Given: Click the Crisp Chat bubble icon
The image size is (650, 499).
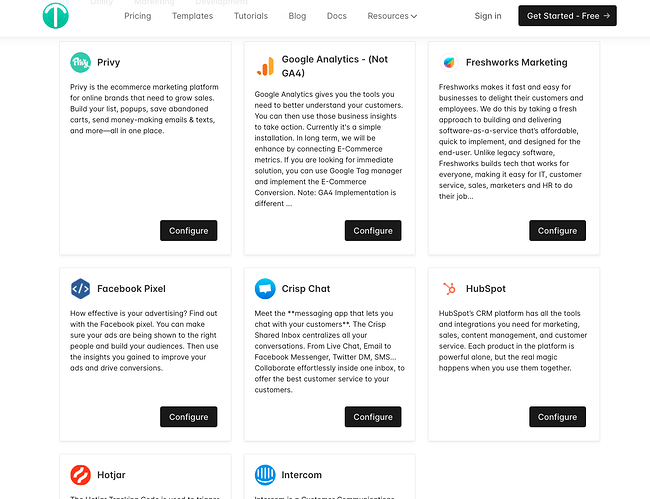Looking at the screenshot, I should tap(265, 289).
